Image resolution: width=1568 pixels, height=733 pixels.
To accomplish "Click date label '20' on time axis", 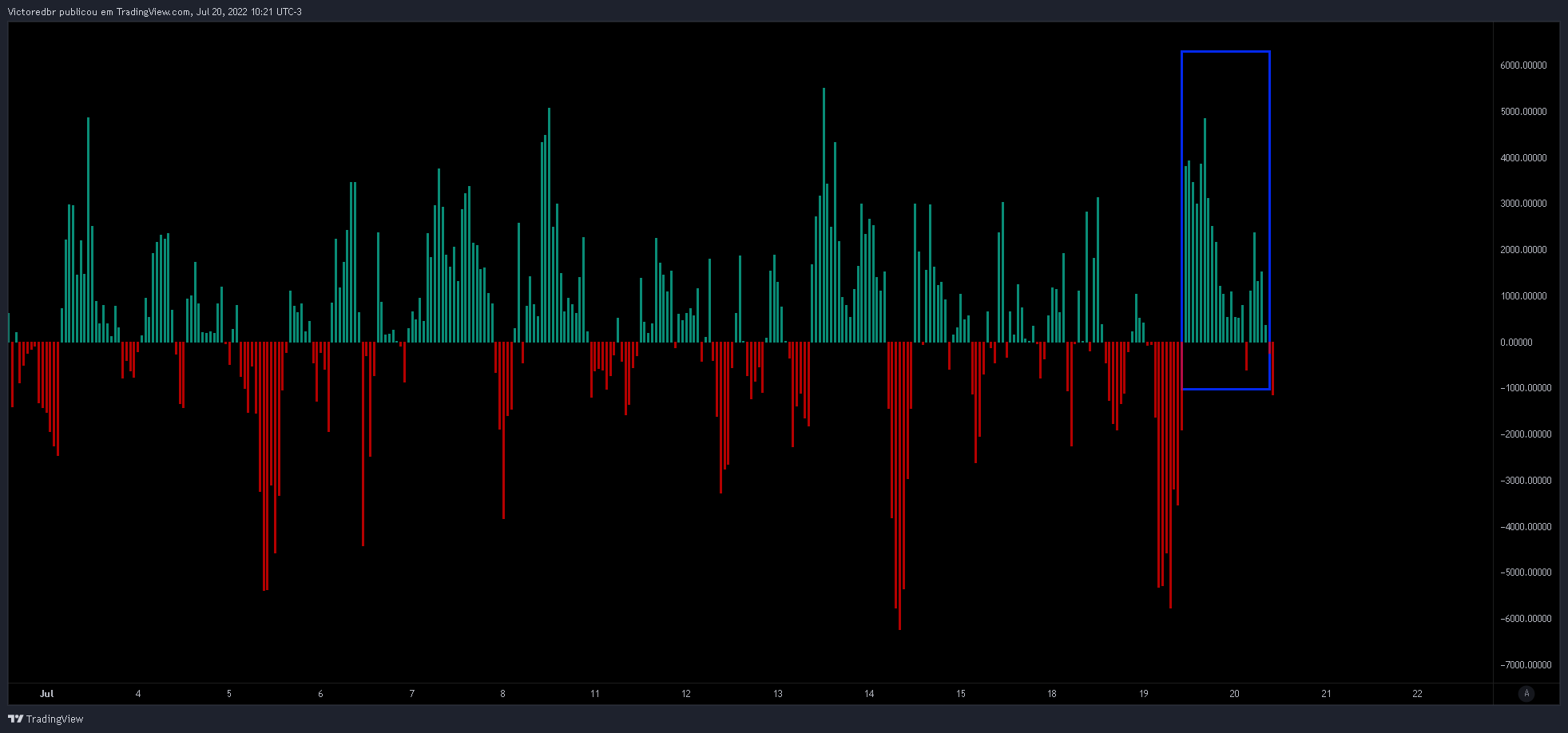I will (1234, 694).
